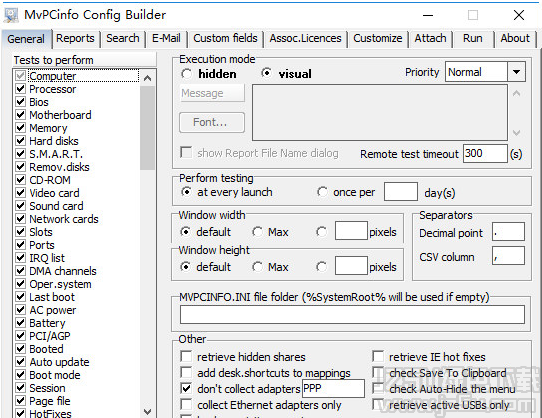Image resolution: width=542 pixels, height=418 pixels.
Task: Enable add desk.shortcuts to mappings
Action: [x=186, y=372]
